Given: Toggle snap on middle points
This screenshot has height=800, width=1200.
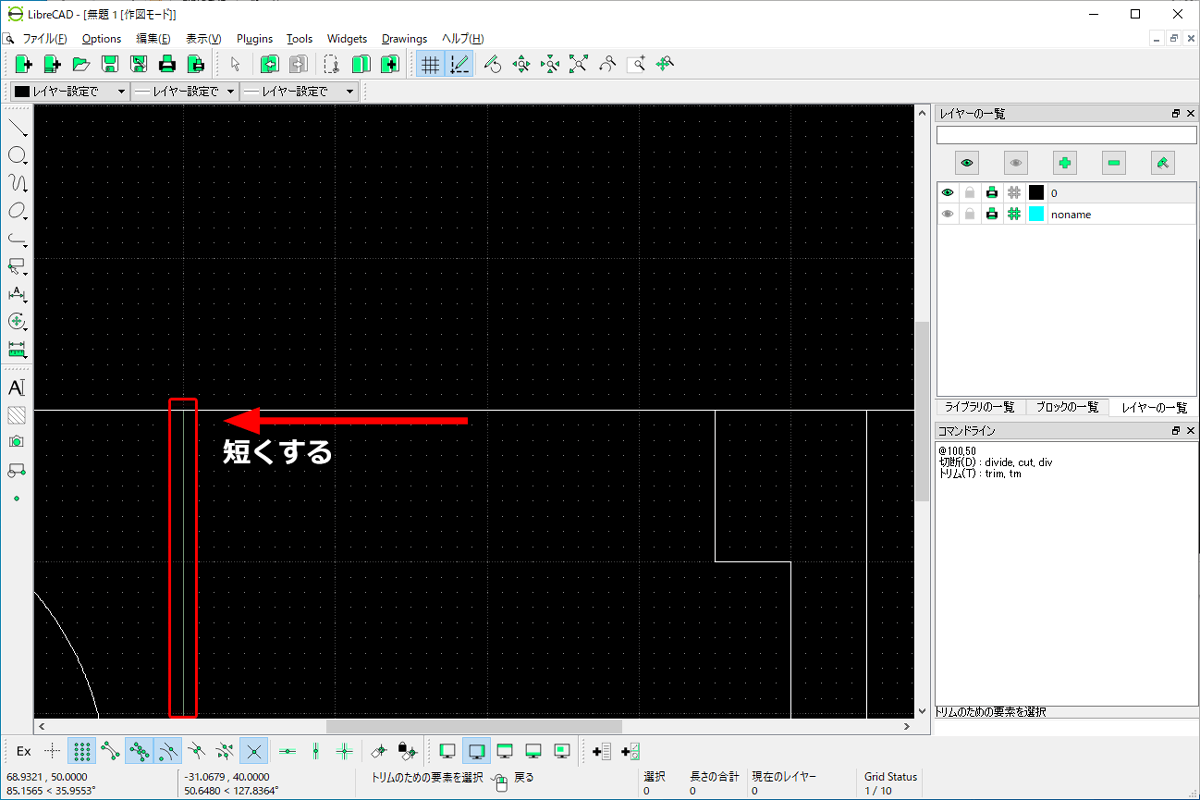Looking at the screenshot, I should tap(198, 750).
